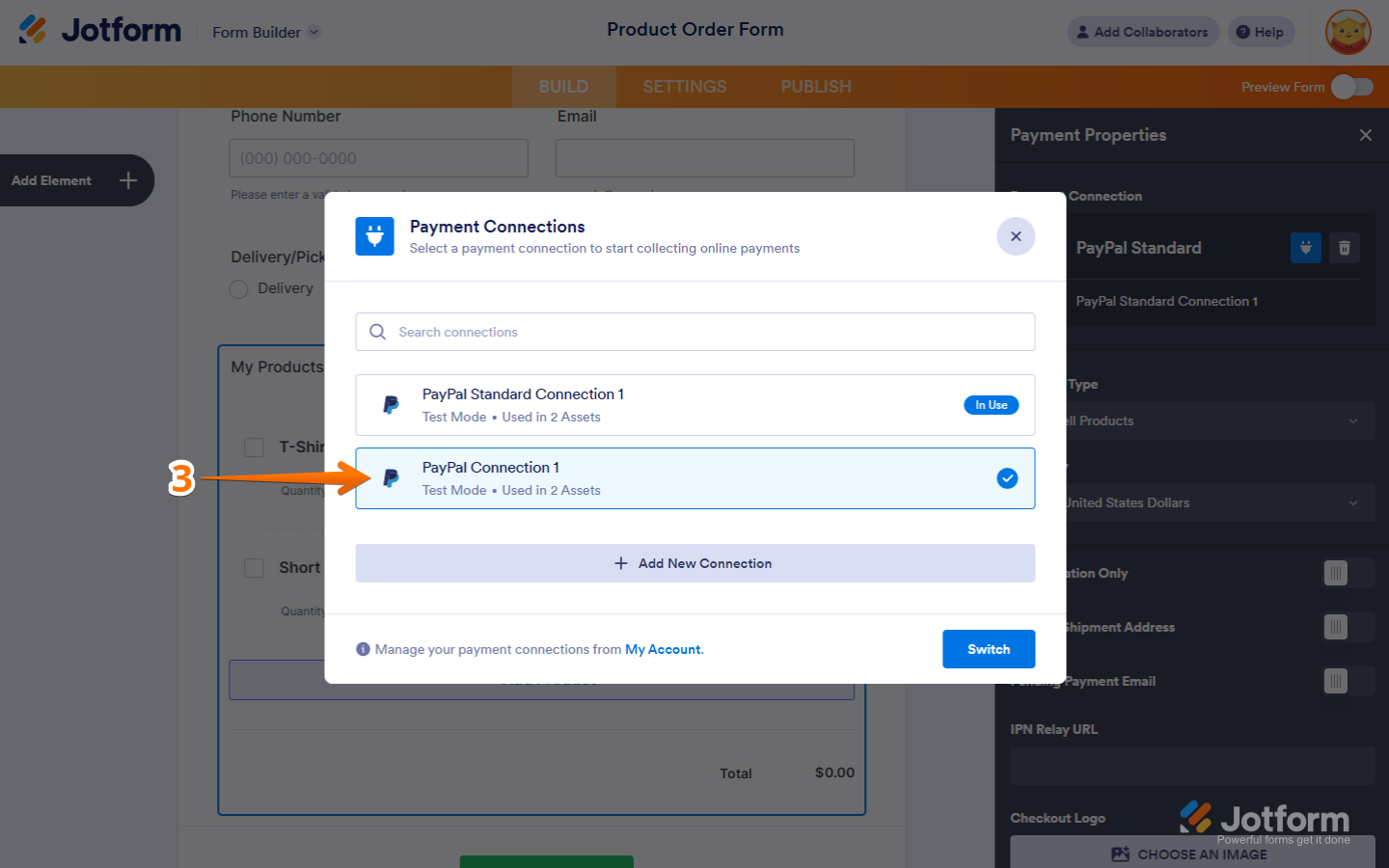Click the PayPal logo on PayPal Connection 1

coord(391,478)
